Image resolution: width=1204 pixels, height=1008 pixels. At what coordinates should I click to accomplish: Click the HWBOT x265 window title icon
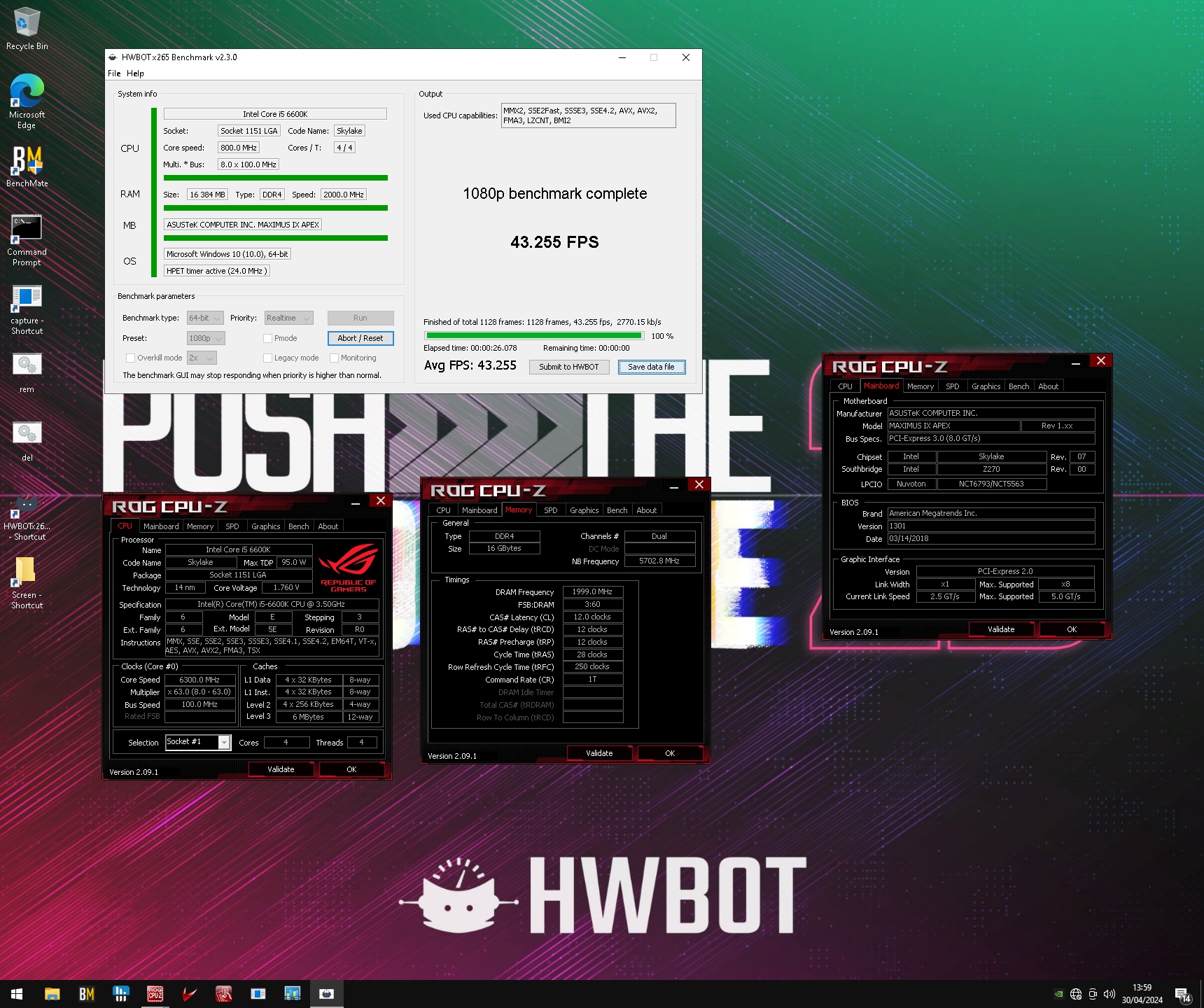pos(113,57)
